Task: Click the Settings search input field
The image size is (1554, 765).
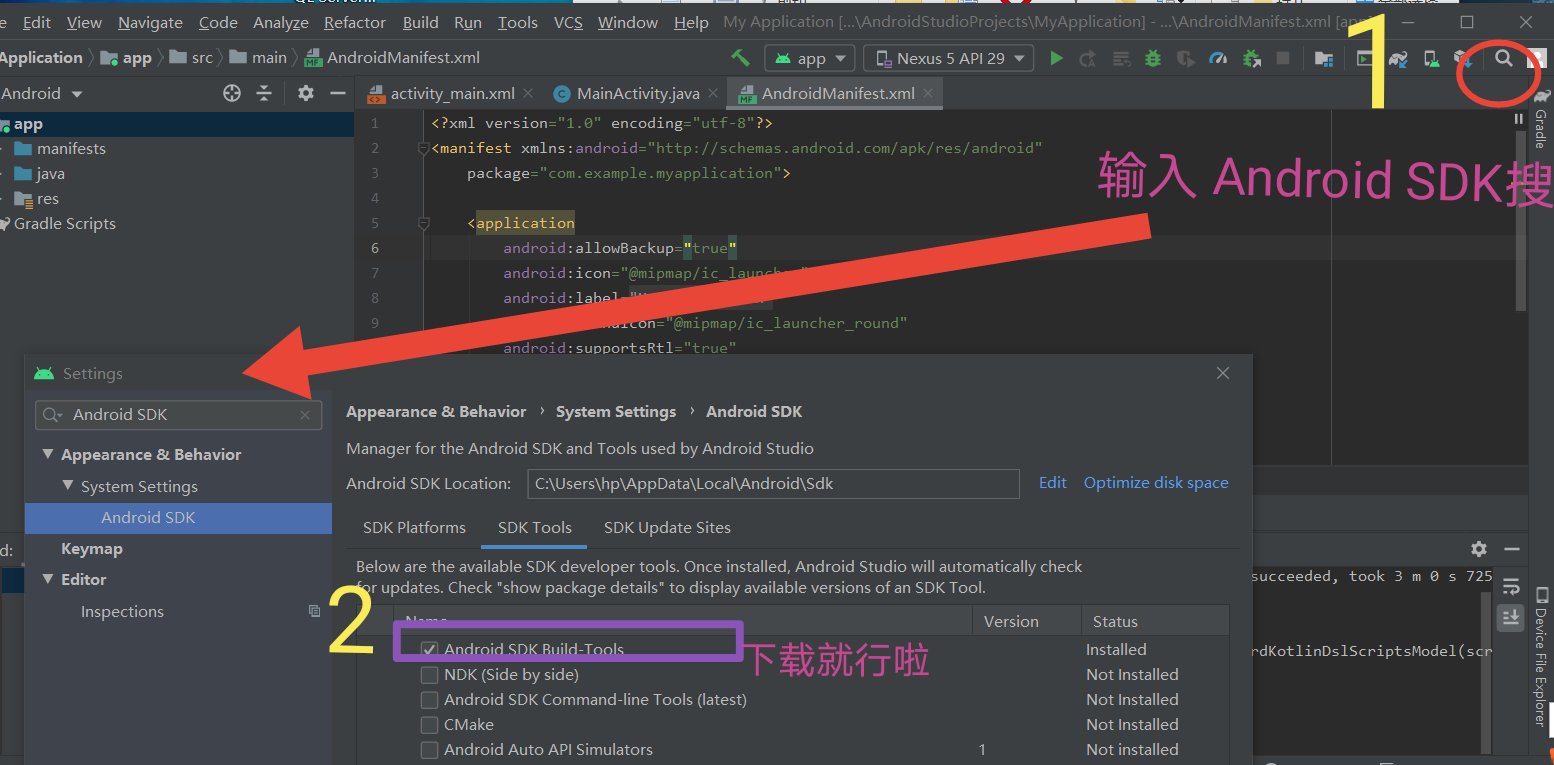Action: click(x=178, y=415)
